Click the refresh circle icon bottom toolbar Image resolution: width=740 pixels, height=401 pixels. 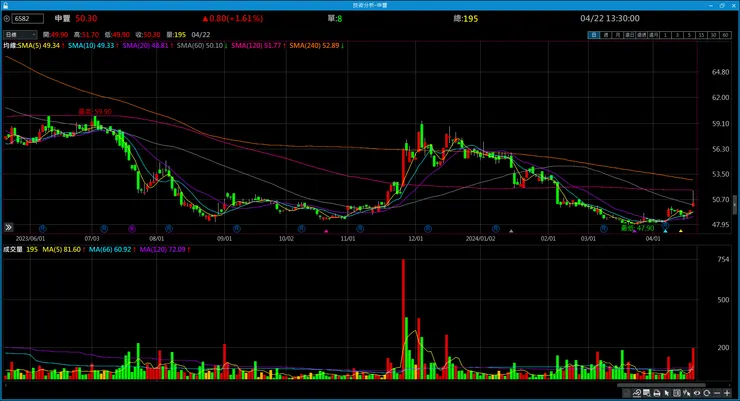706,393
